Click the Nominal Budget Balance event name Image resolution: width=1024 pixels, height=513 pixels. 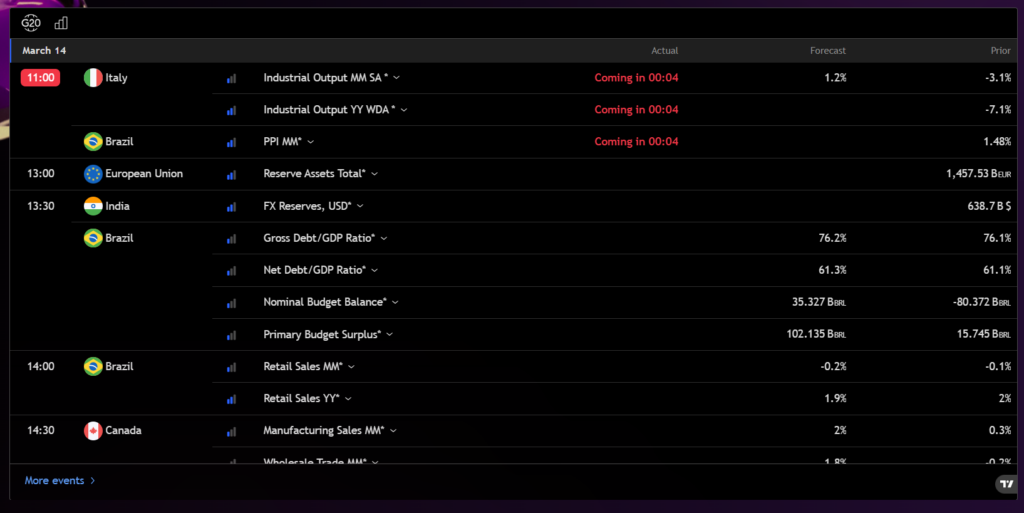tap(324, 302)
